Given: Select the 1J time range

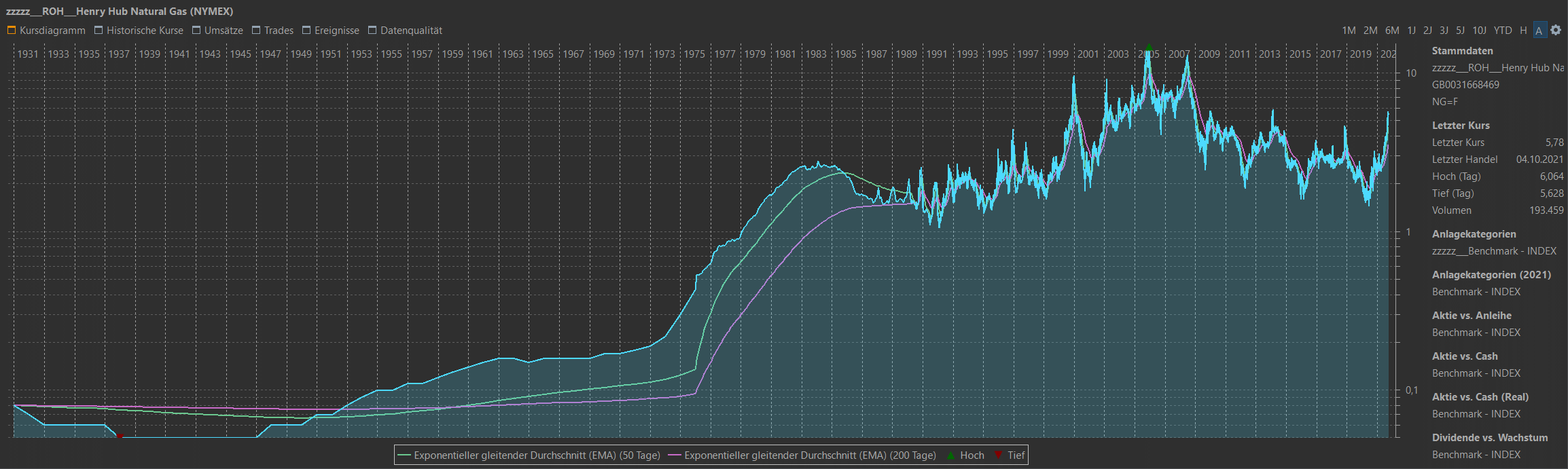Looking at the screenshot, I should (x=1411, y=31).
